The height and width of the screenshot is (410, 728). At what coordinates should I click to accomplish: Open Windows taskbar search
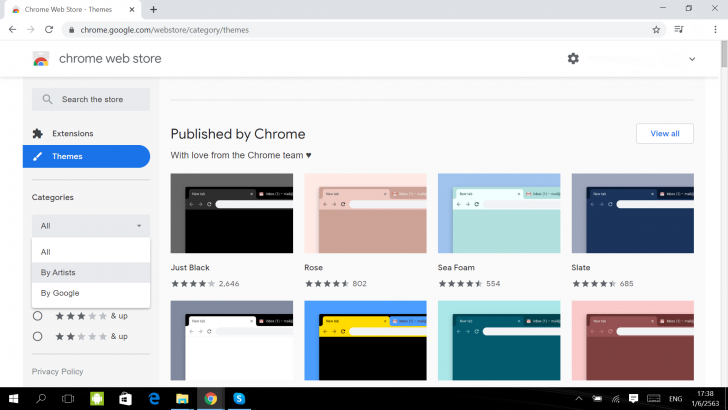click(x=41, y=398)
